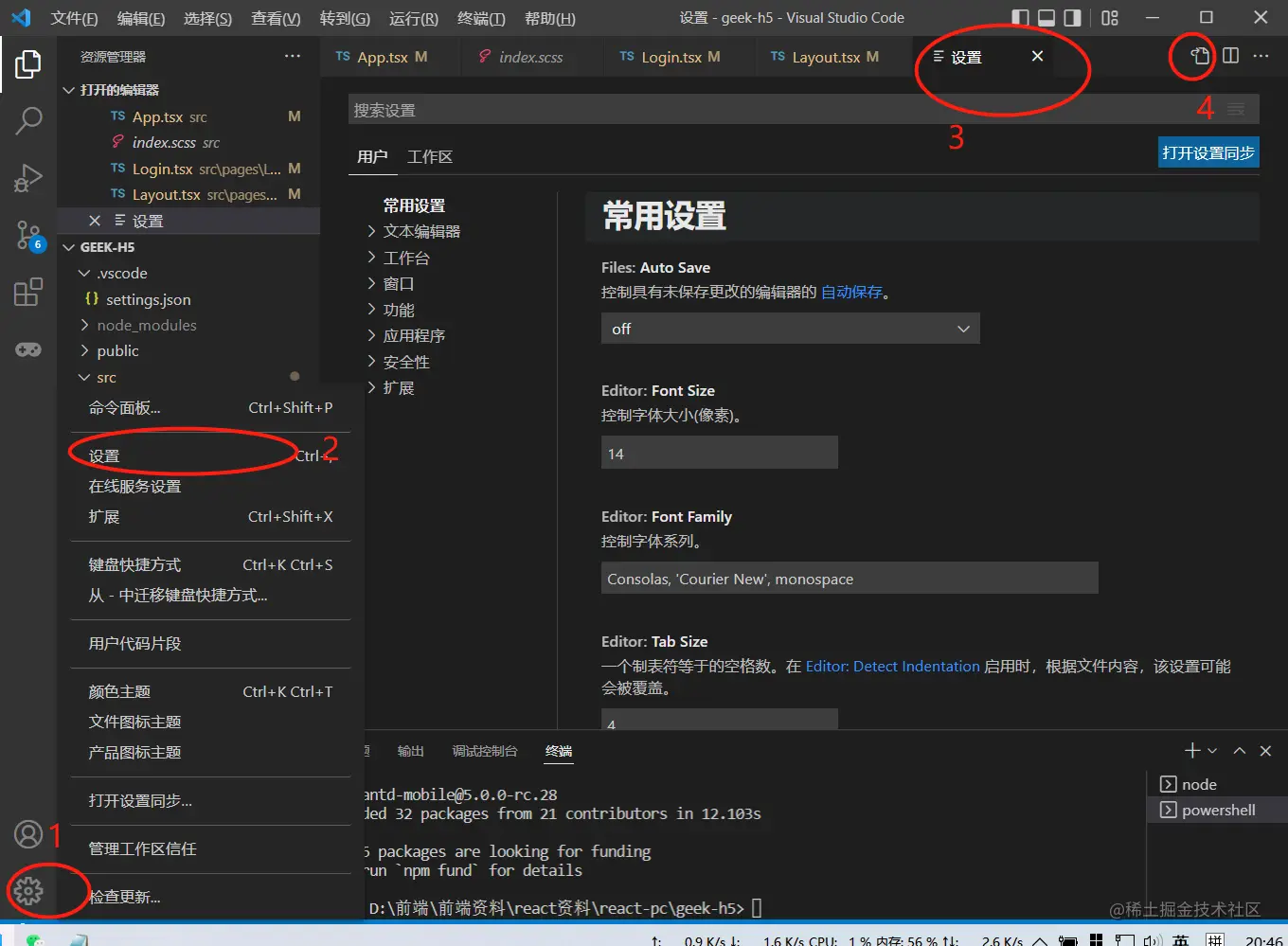Click the Manage gear icon
Image resolution: width=1288 pixels, height=946 pixels.
point(28,891)
